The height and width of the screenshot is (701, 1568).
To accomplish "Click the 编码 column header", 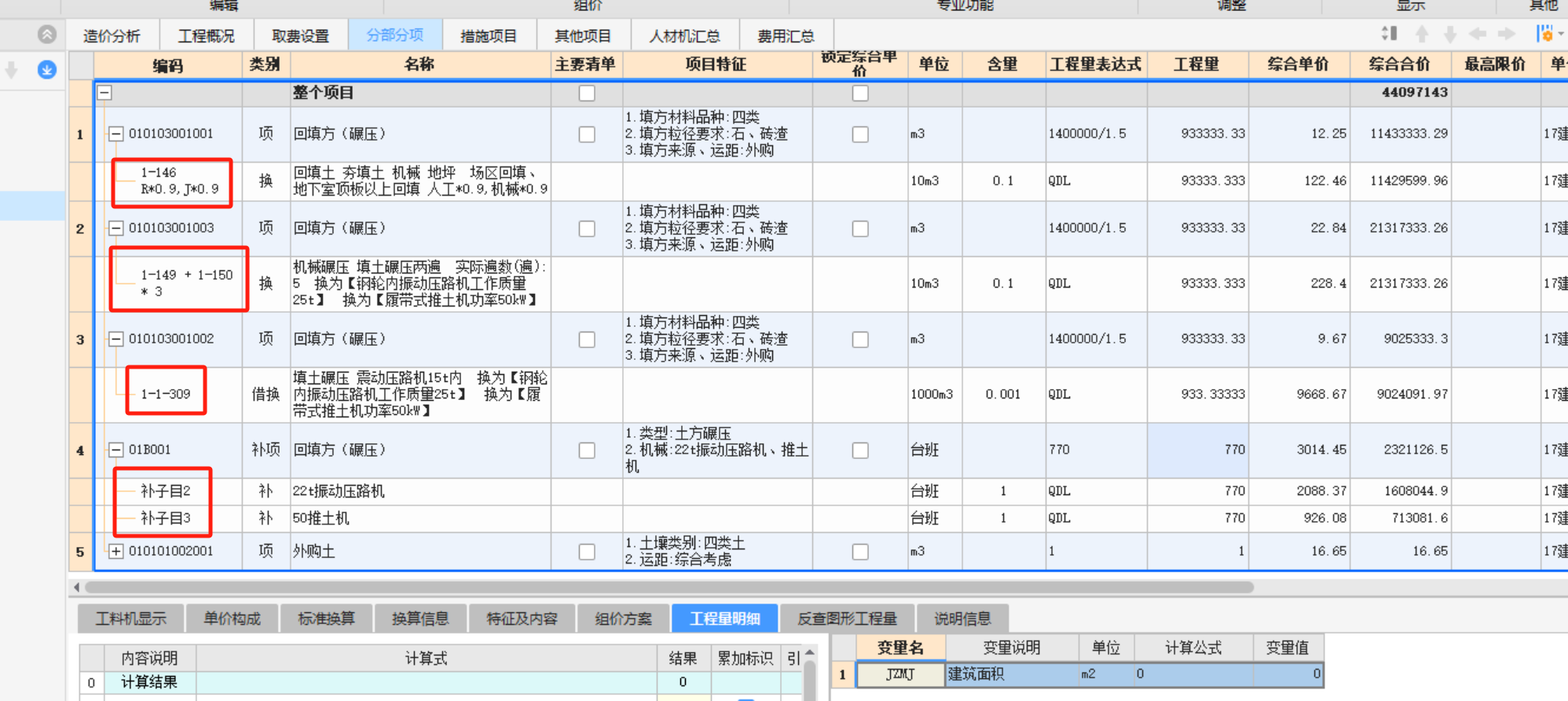I will (x=168, y=65).
